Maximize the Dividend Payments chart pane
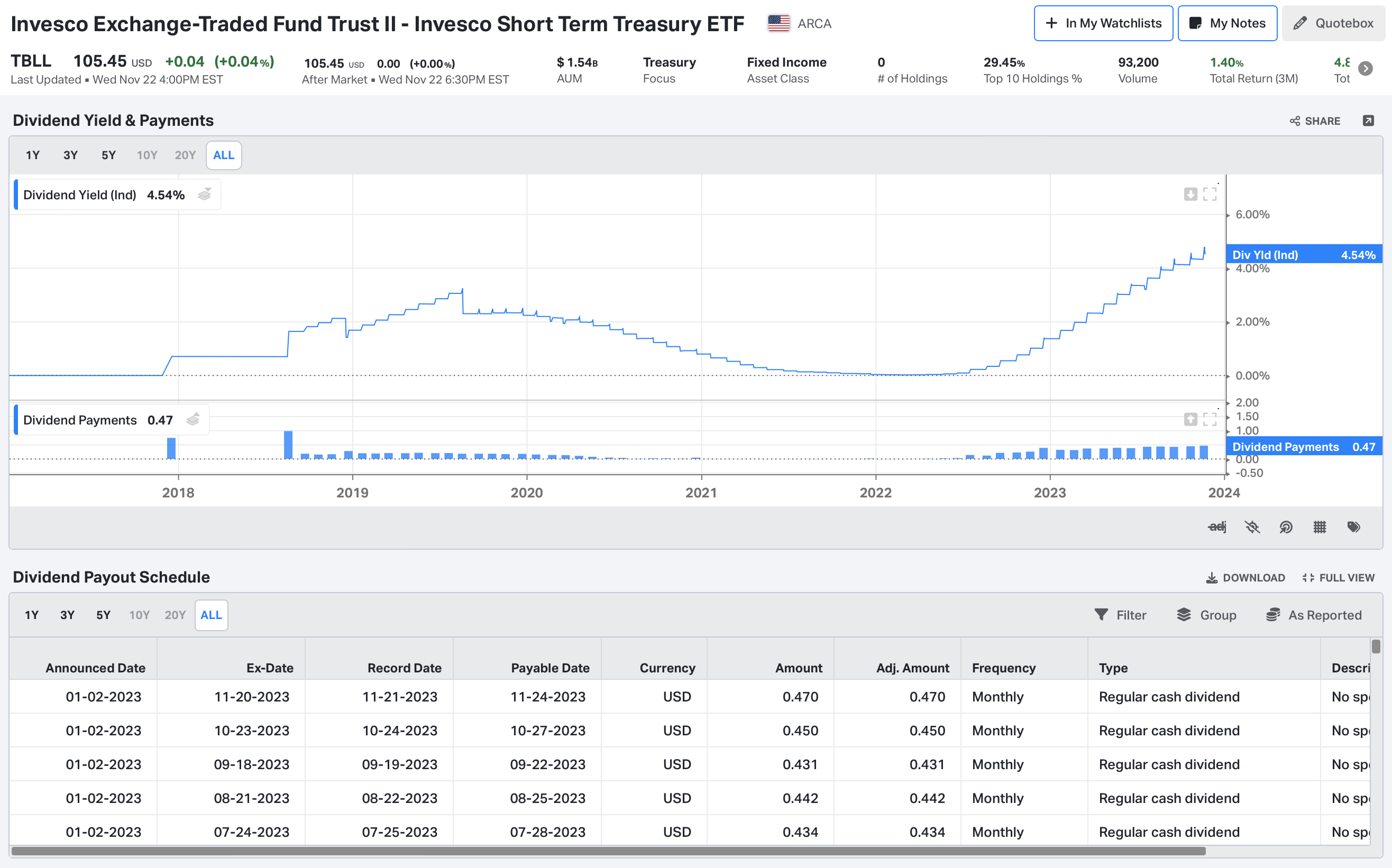Viewport: 1392px width, 868px height. coord(1210,419)
